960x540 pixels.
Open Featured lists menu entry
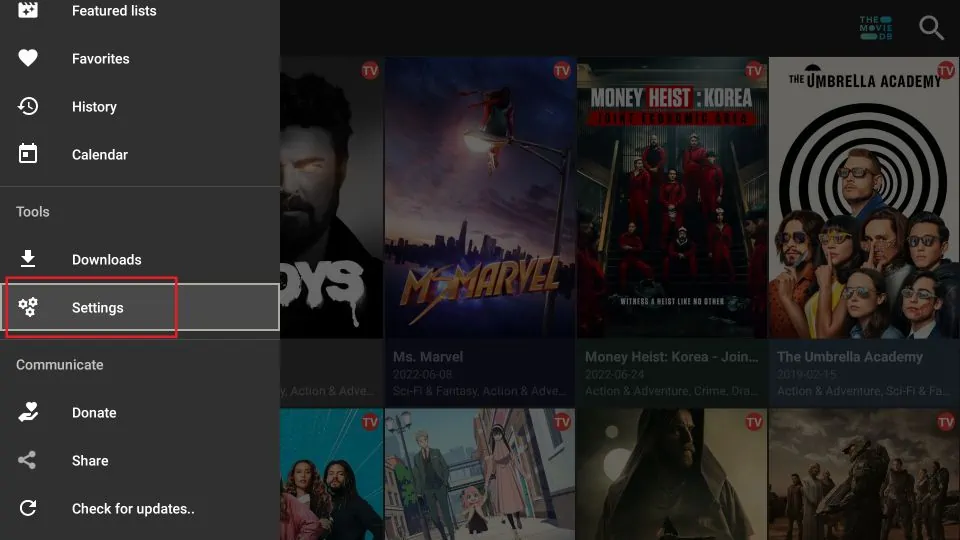pos(140,10)
